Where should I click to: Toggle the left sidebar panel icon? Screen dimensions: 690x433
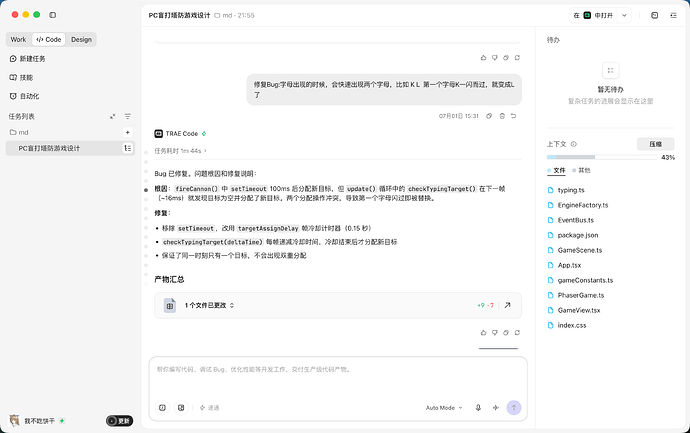tap(52, 15)
